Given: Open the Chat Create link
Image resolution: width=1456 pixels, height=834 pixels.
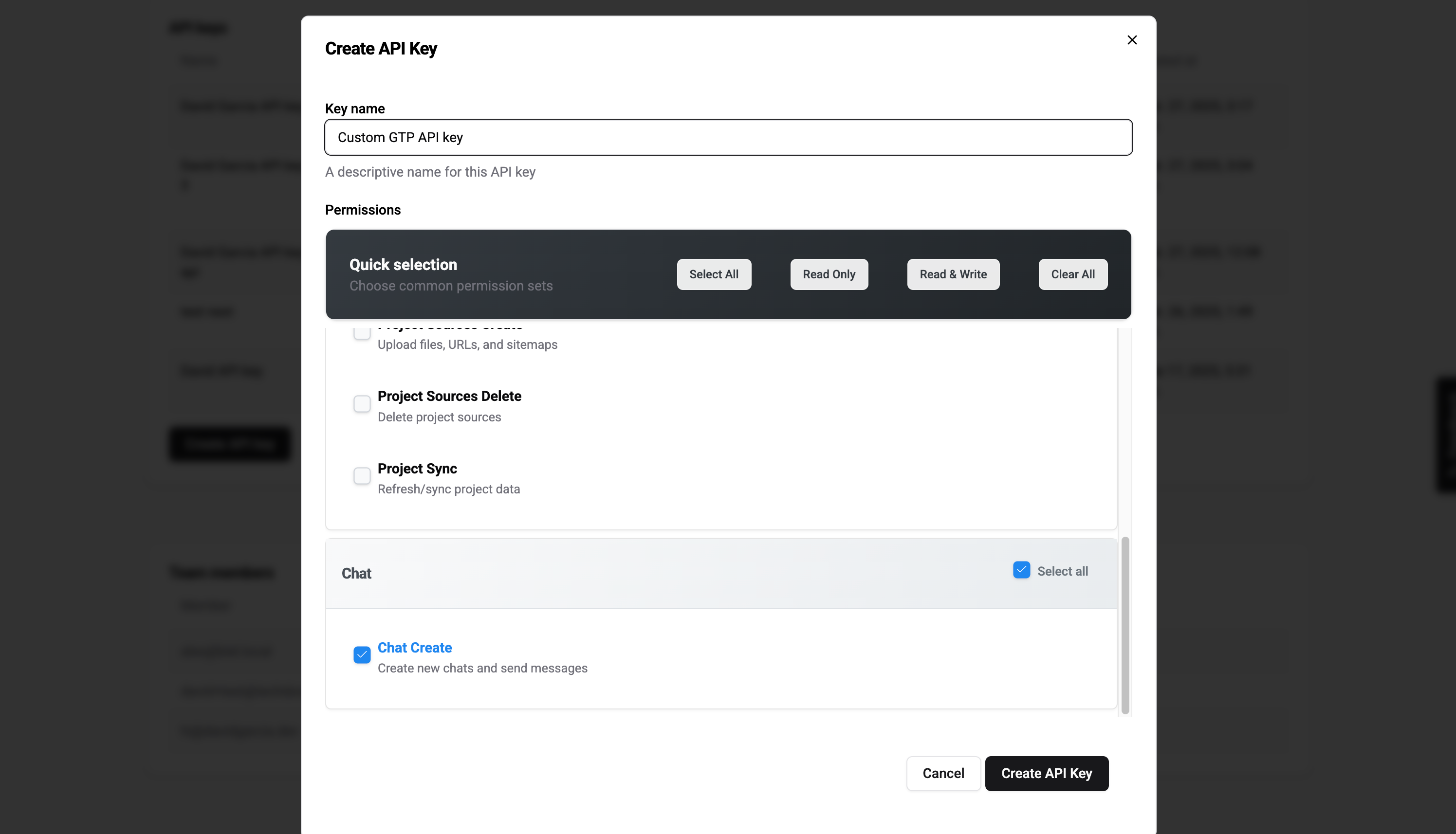Looking at the screenshot, I should (x=414, y=647).
